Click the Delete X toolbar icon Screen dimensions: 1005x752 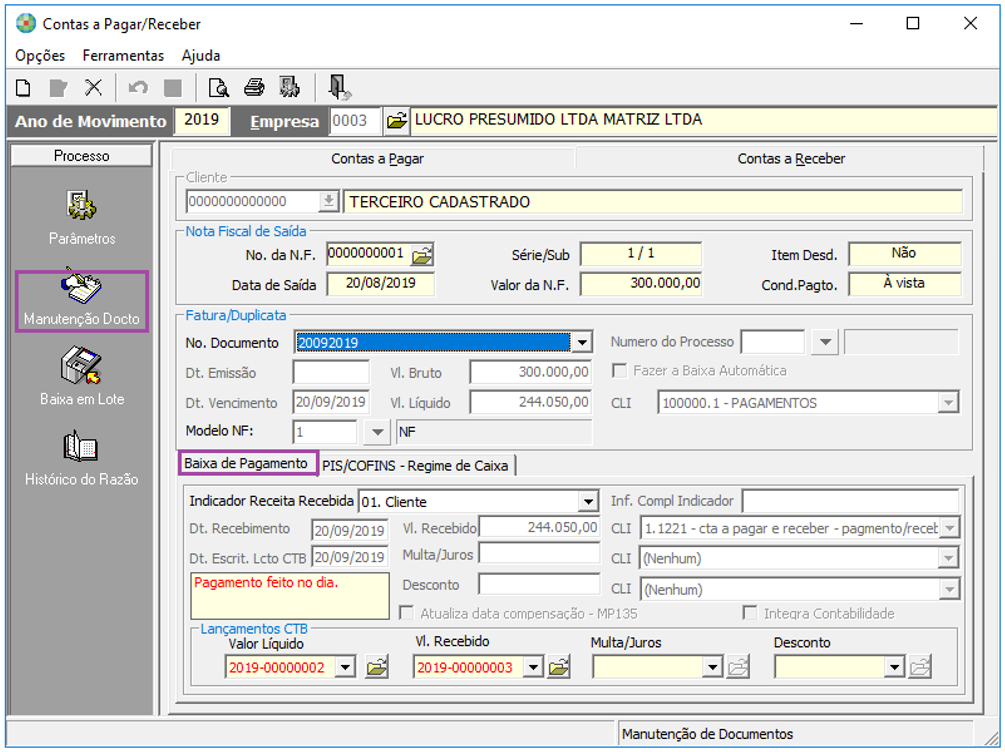point(94,87)
